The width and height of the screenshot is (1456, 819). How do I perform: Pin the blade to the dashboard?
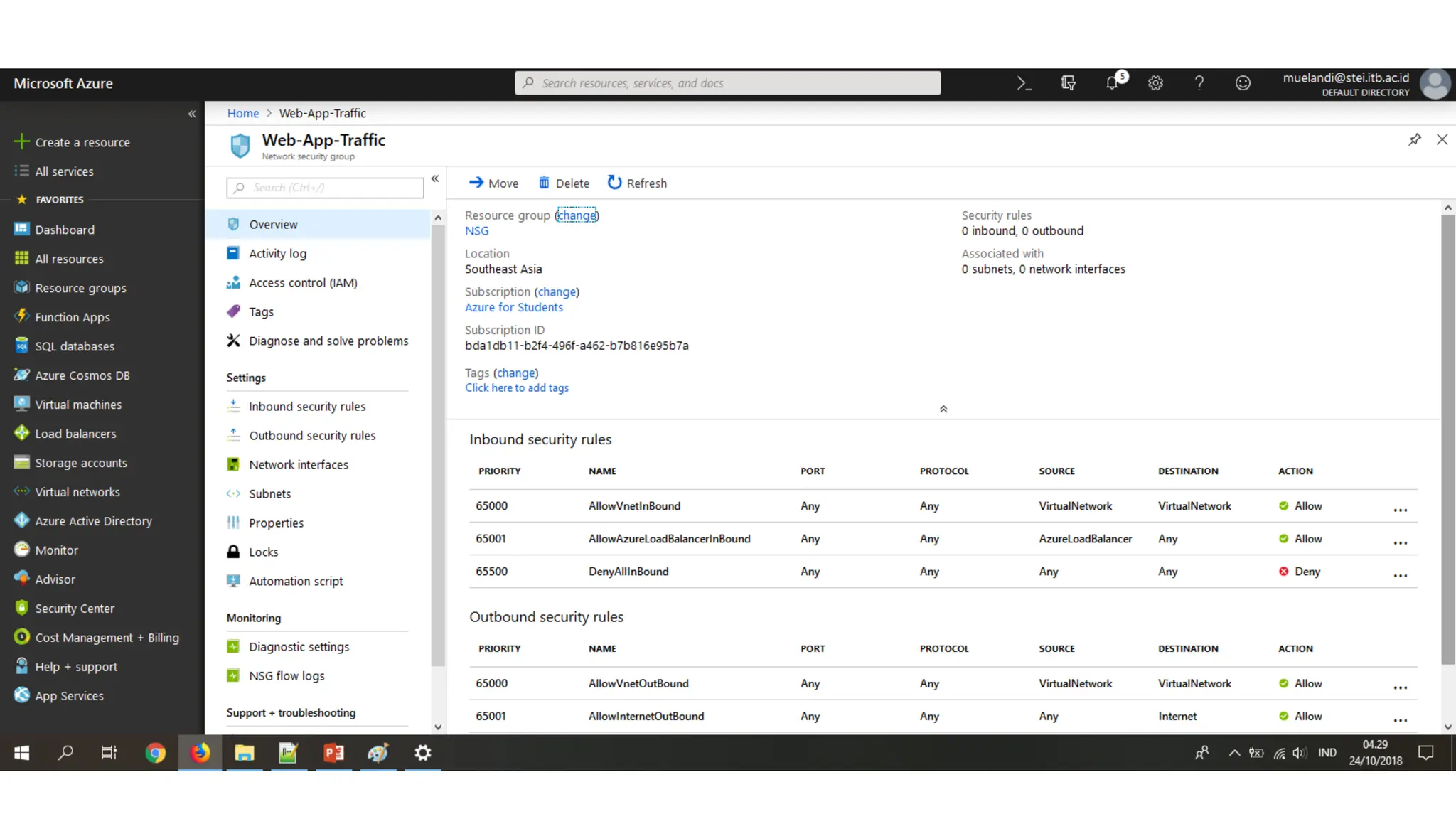click(x=1415, y=139)
